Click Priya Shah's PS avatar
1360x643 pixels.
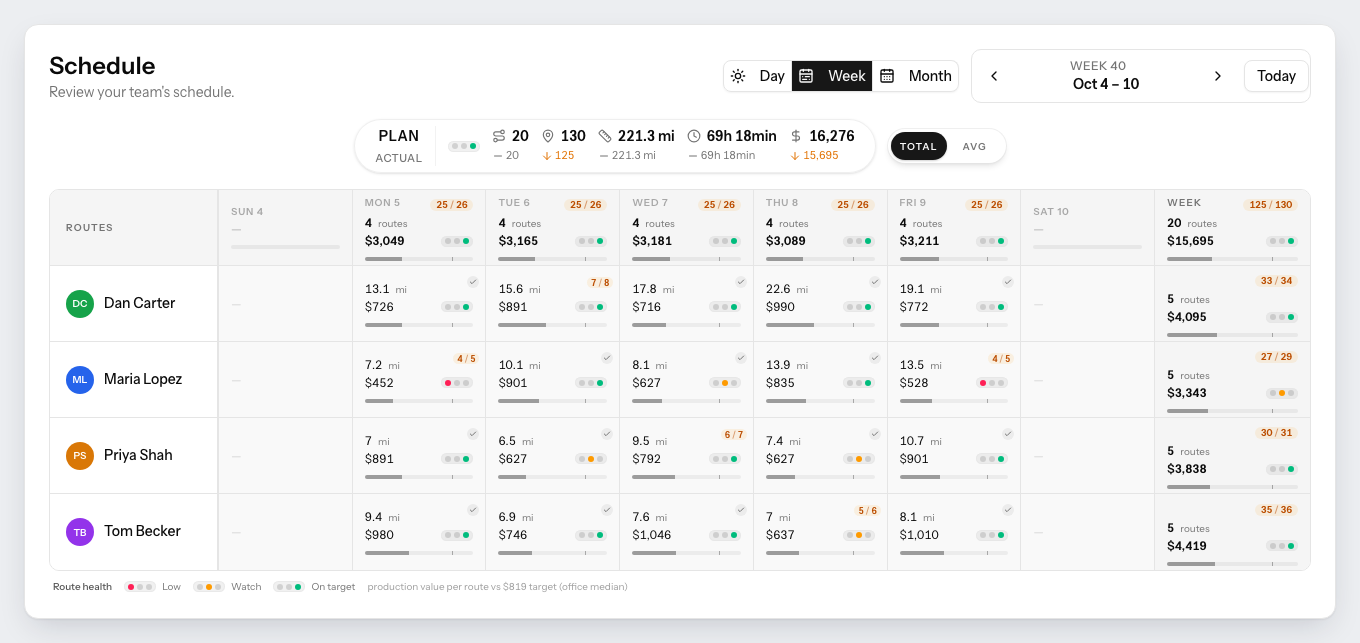tap(80, 455)
